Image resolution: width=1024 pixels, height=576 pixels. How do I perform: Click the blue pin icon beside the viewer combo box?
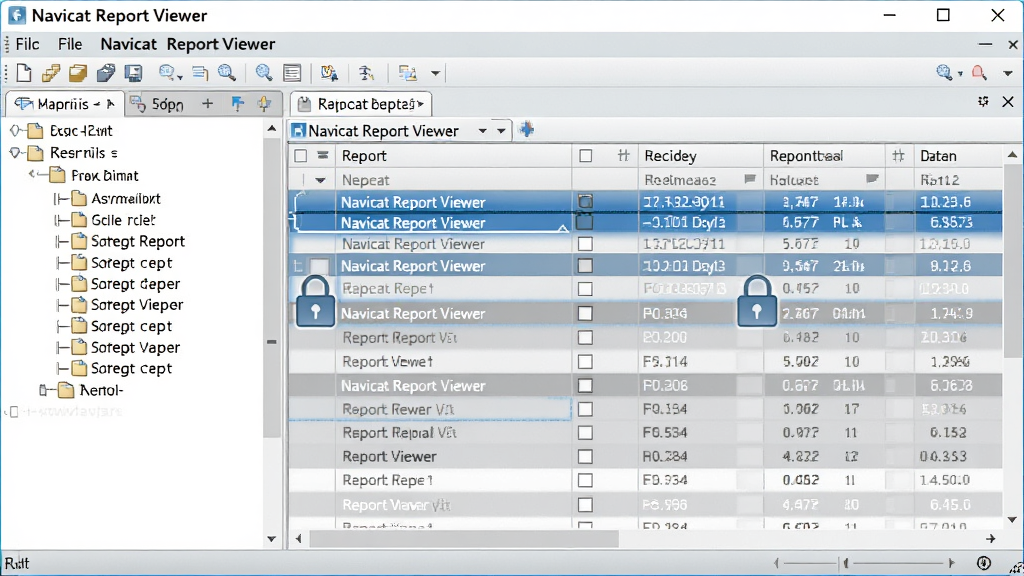tap(526, 130)
